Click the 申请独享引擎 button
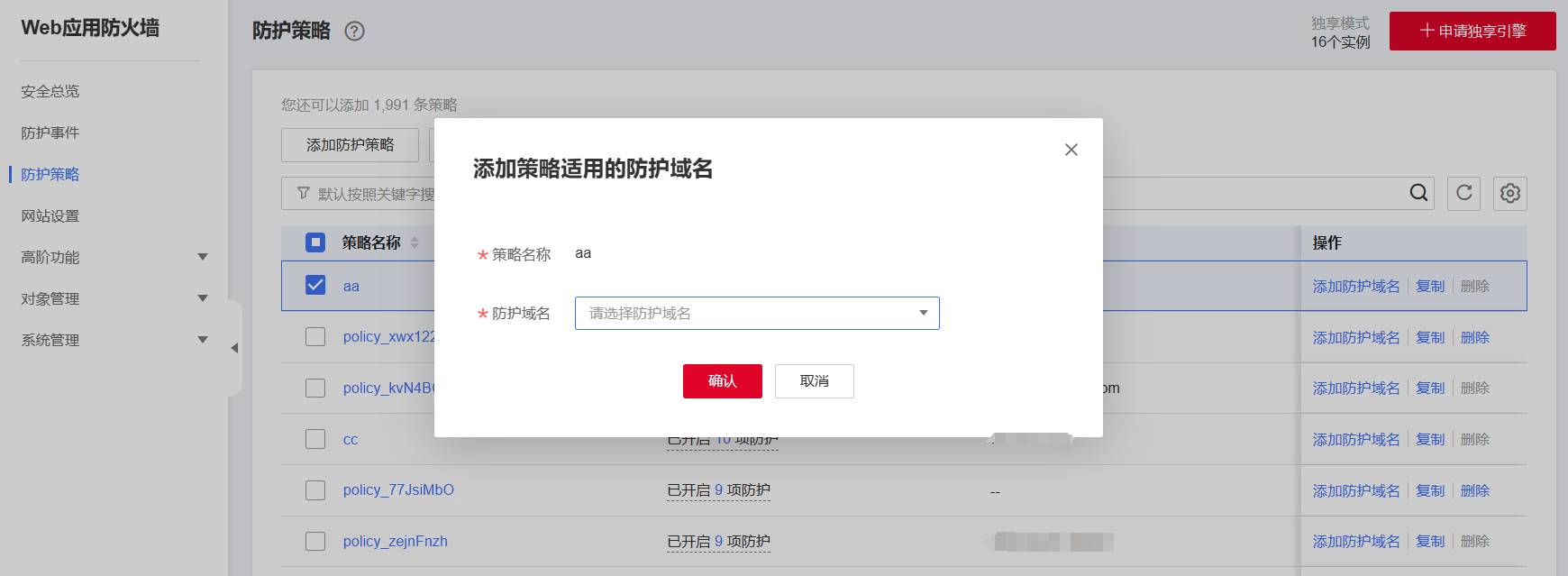The image size is (1568, 576). click(1472, 31)
